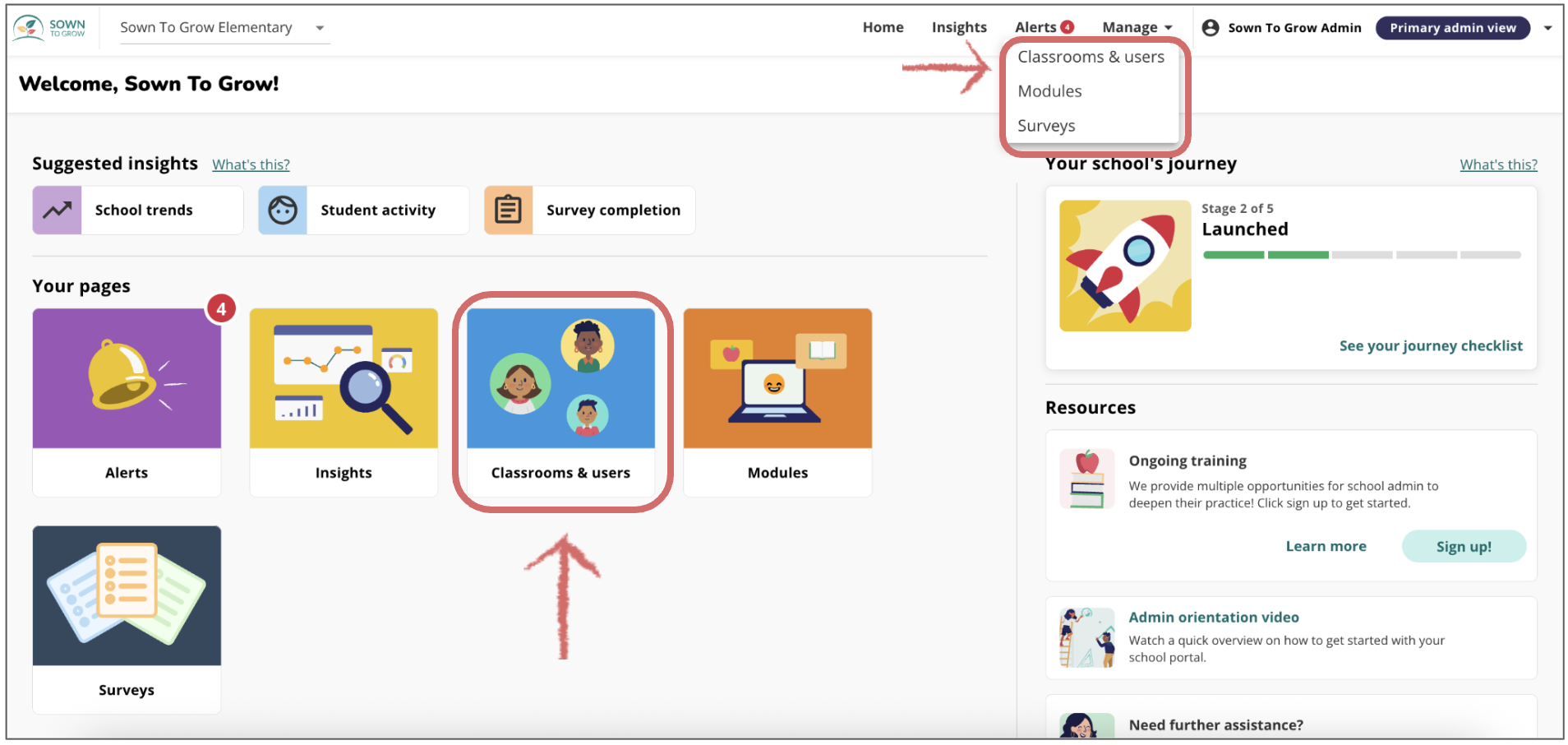This screenshot has width=1568, height=745.
Task: Click the rocket Launched stage illustration
Action: point(1125,266)
